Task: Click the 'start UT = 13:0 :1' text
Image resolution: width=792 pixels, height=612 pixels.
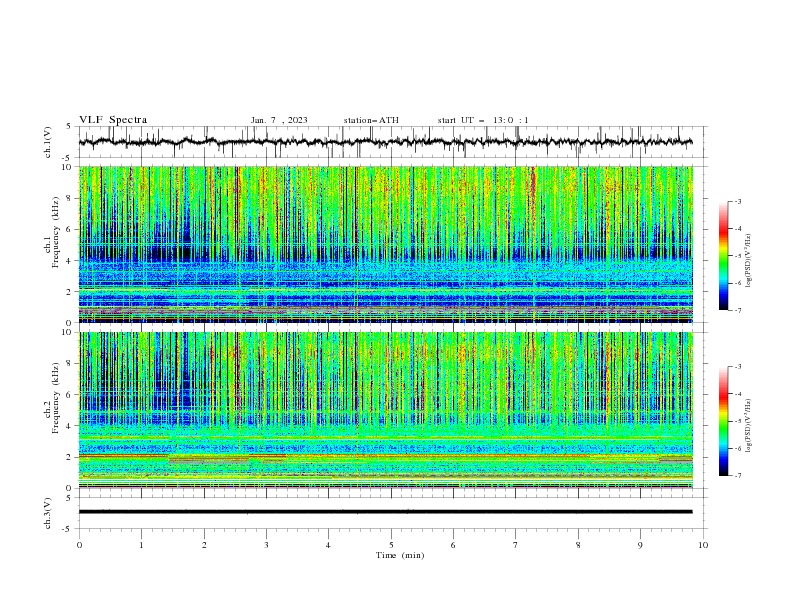Action: (483, 120)
